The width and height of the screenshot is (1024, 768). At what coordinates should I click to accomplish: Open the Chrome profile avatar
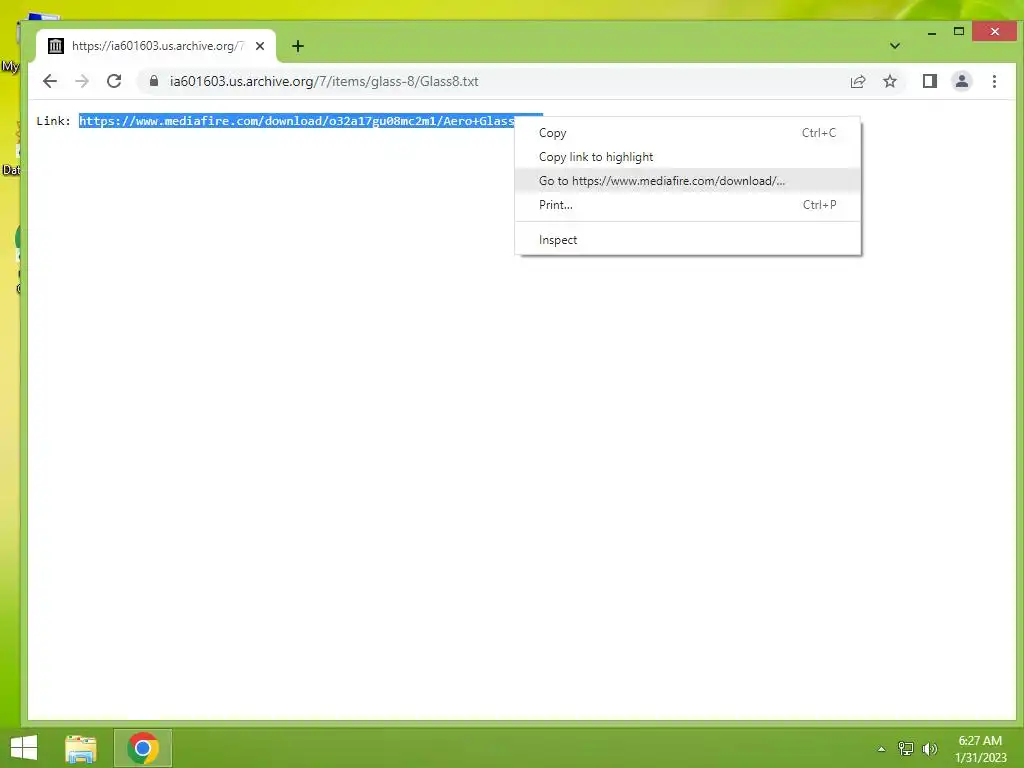click(961, 81)
